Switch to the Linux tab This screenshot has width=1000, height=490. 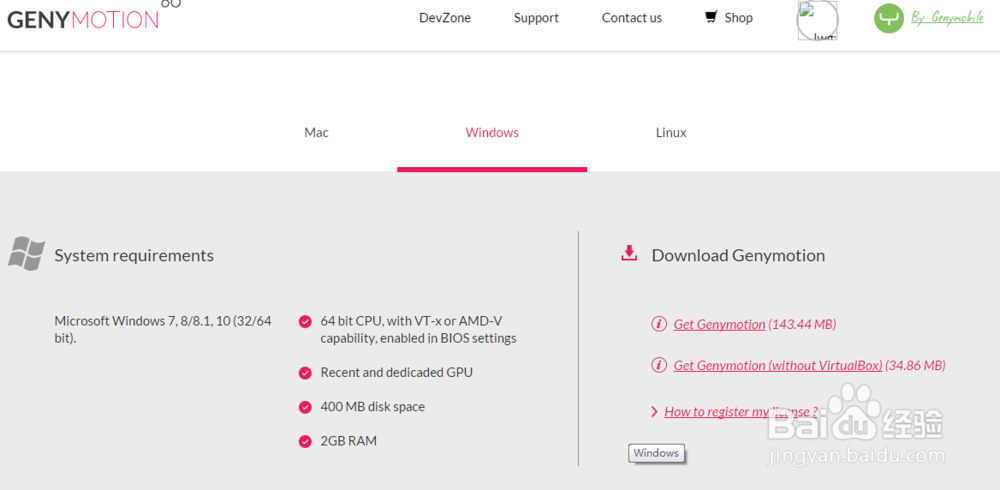671,133
